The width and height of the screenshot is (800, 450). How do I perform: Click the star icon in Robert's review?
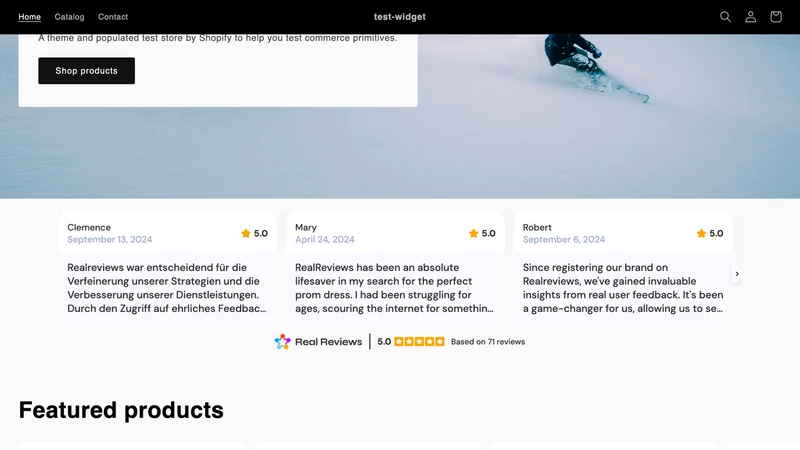point(701,233)
